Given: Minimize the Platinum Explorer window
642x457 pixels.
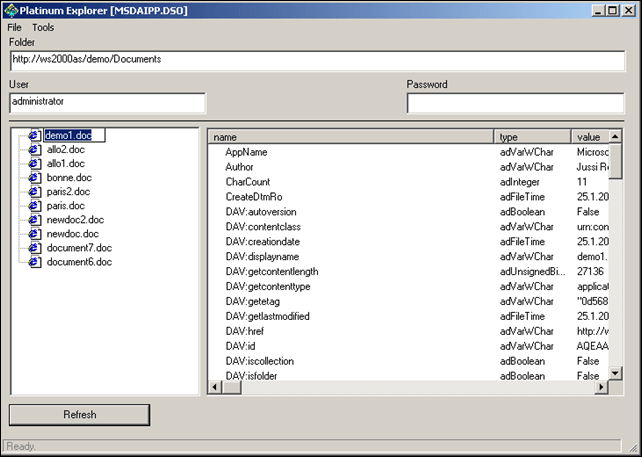Looking at the screenshot, I should (599, 10).
